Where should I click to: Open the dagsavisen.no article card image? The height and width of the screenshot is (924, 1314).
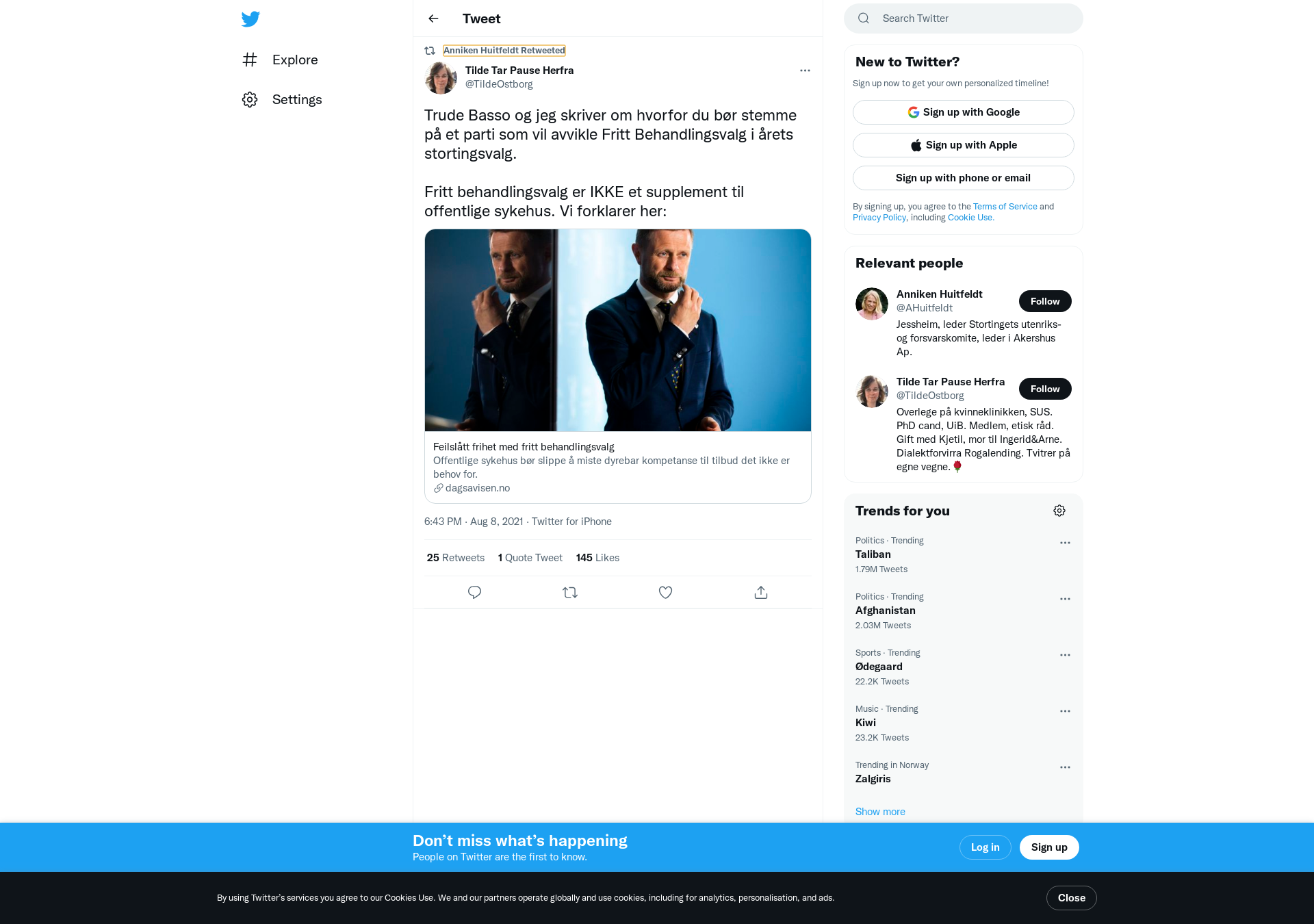click(x=618, y=330)
